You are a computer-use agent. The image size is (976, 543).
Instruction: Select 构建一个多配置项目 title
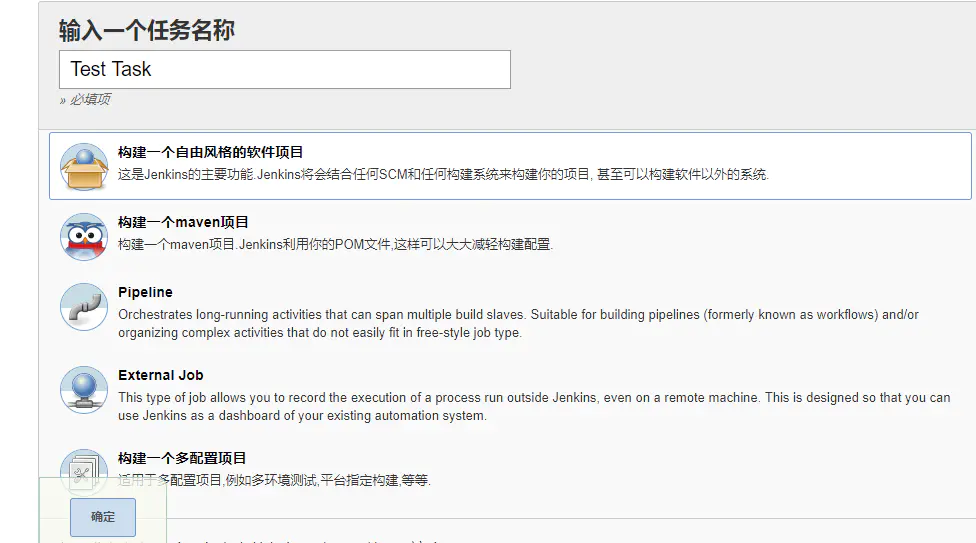[182, 458]
